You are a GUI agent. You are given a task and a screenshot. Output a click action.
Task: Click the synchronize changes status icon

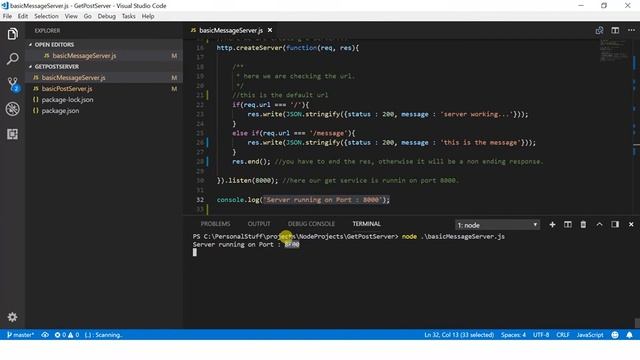pos(45,335)
